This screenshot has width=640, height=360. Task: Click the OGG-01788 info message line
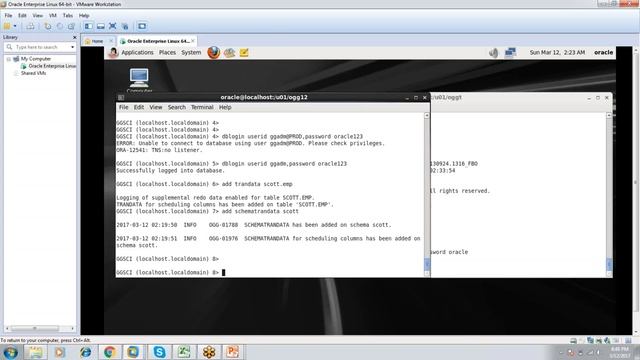[x=254, y=225]
